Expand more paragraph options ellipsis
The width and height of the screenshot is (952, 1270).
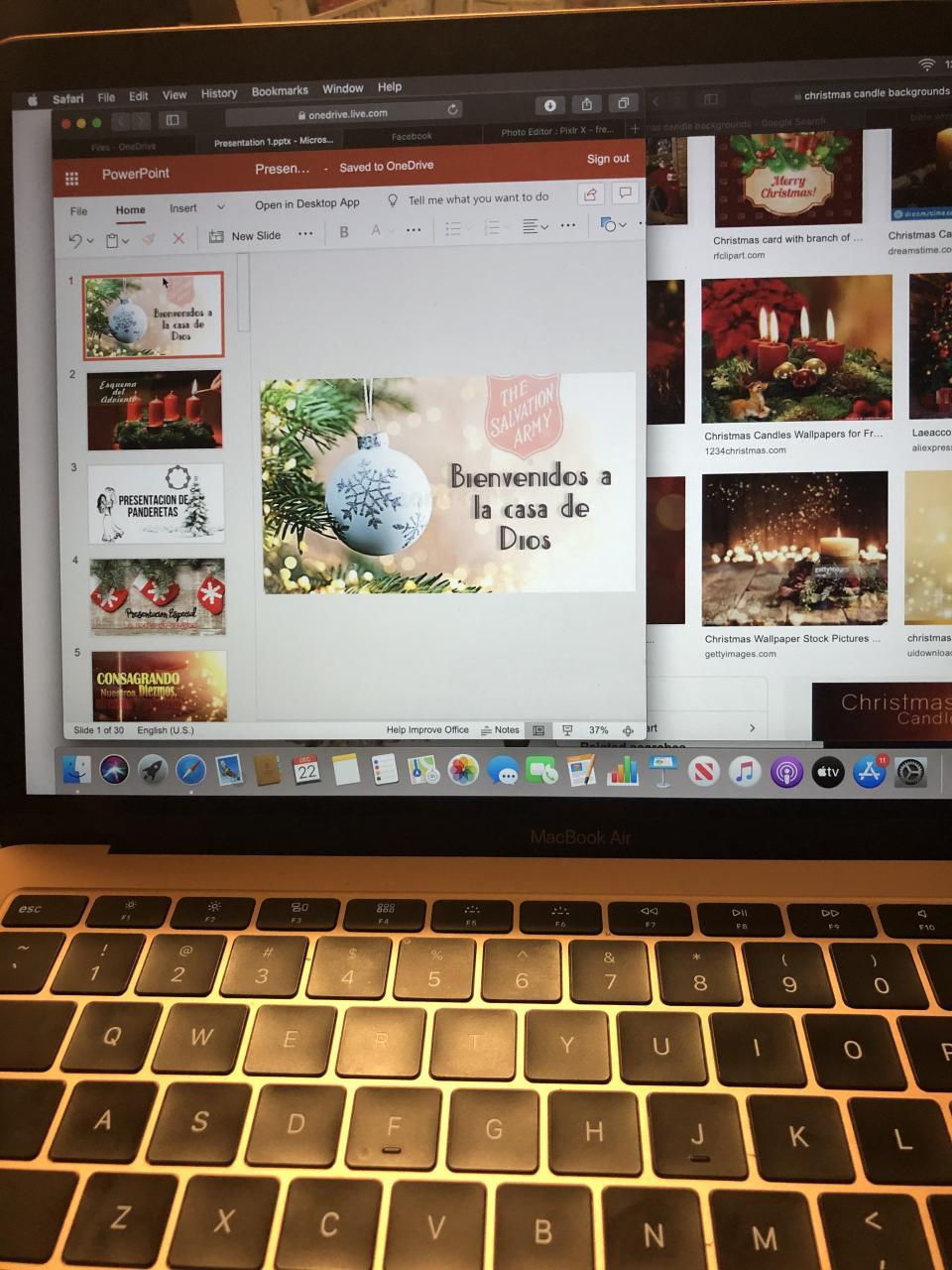(568, 226)
